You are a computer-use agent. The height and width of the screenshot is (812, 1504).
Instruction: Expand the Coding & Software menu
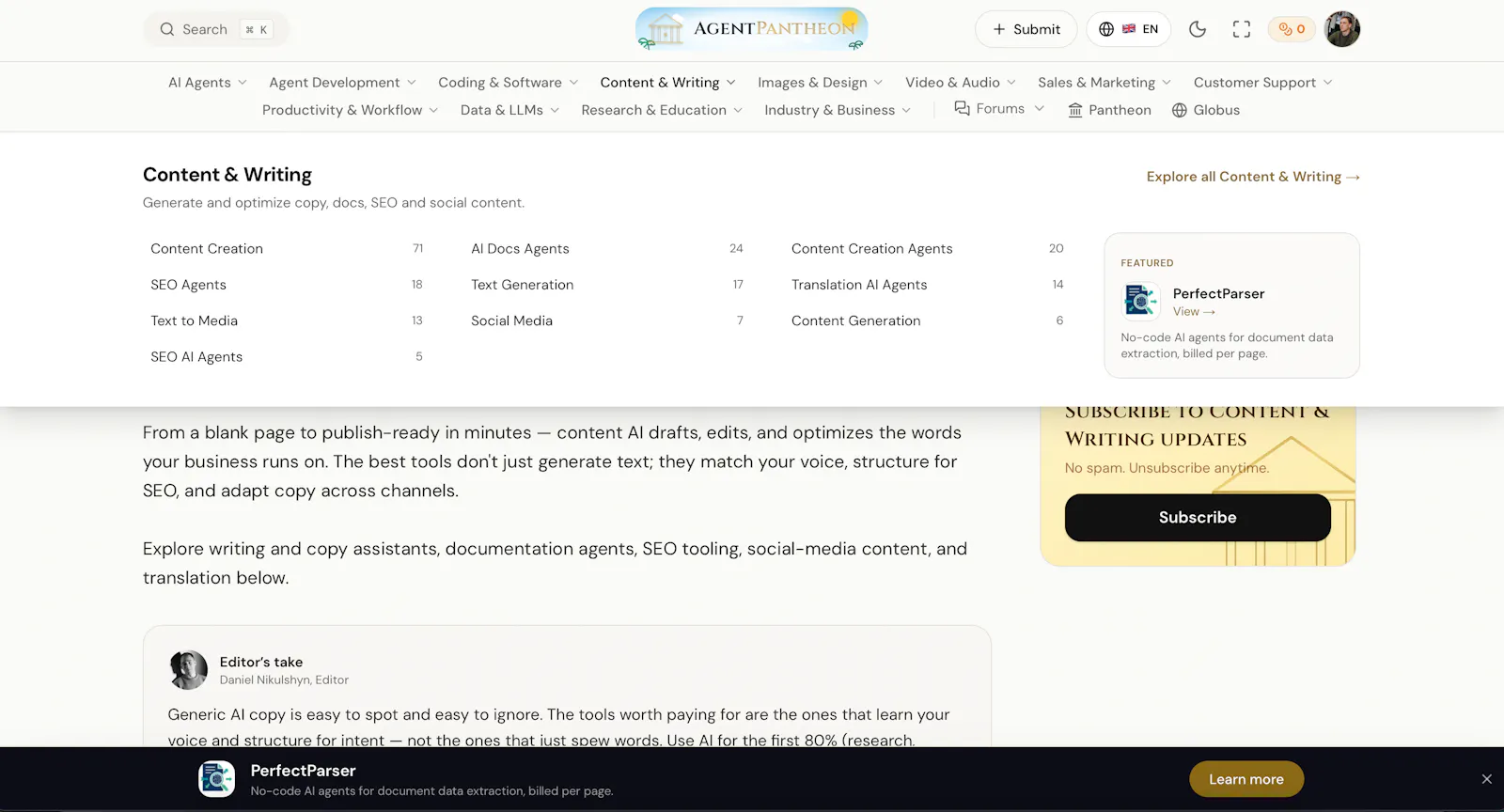pos(508,83)
